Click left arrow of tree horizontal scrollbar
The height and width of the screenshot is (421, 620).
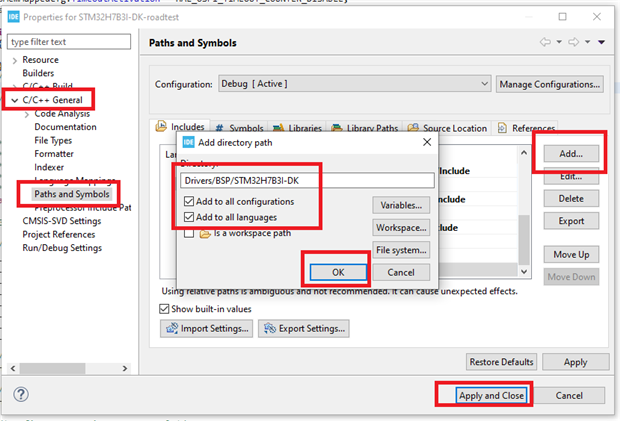[13, 368]
